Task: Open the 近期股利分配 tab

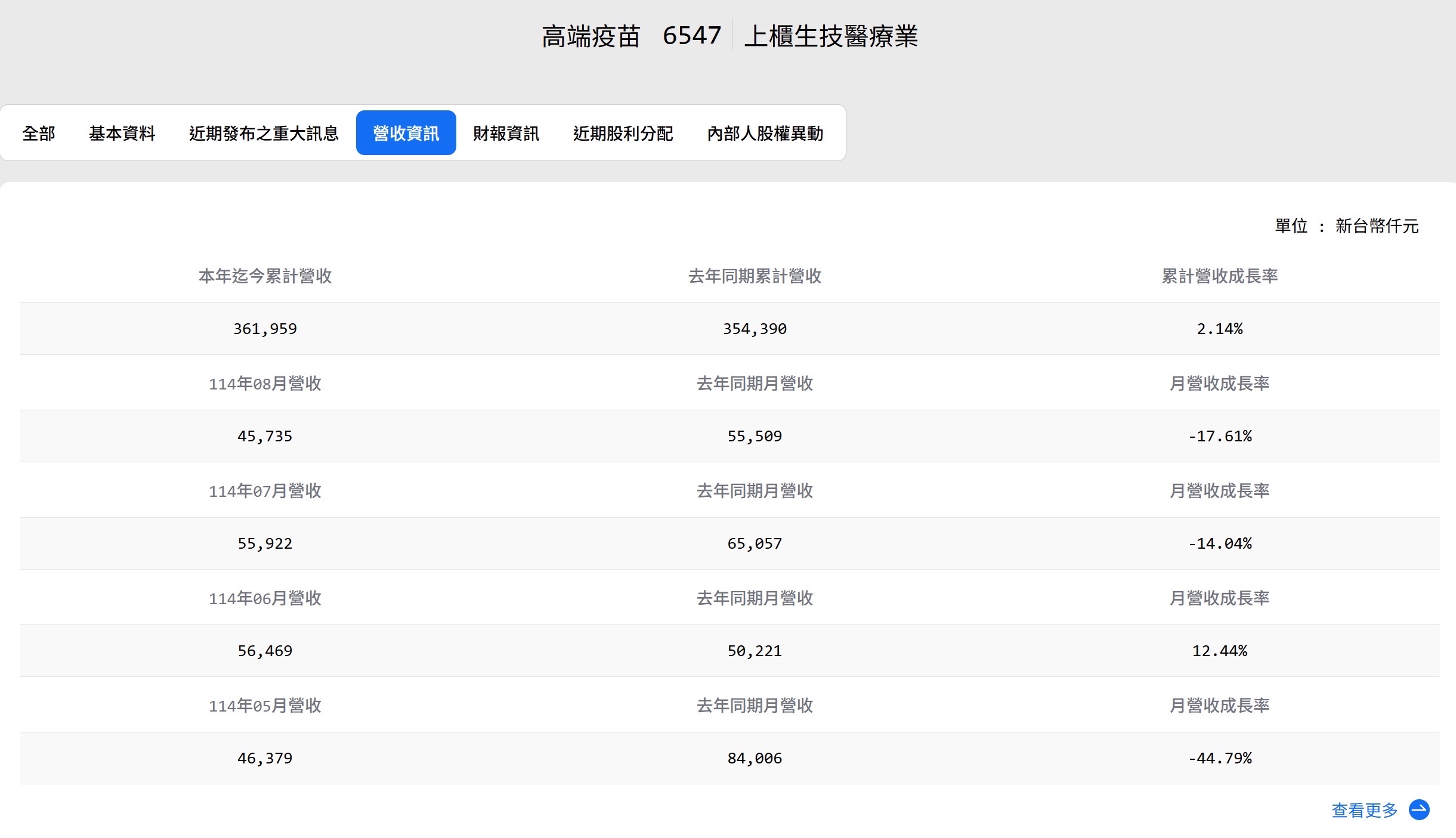Action: (x=623, y=133)
